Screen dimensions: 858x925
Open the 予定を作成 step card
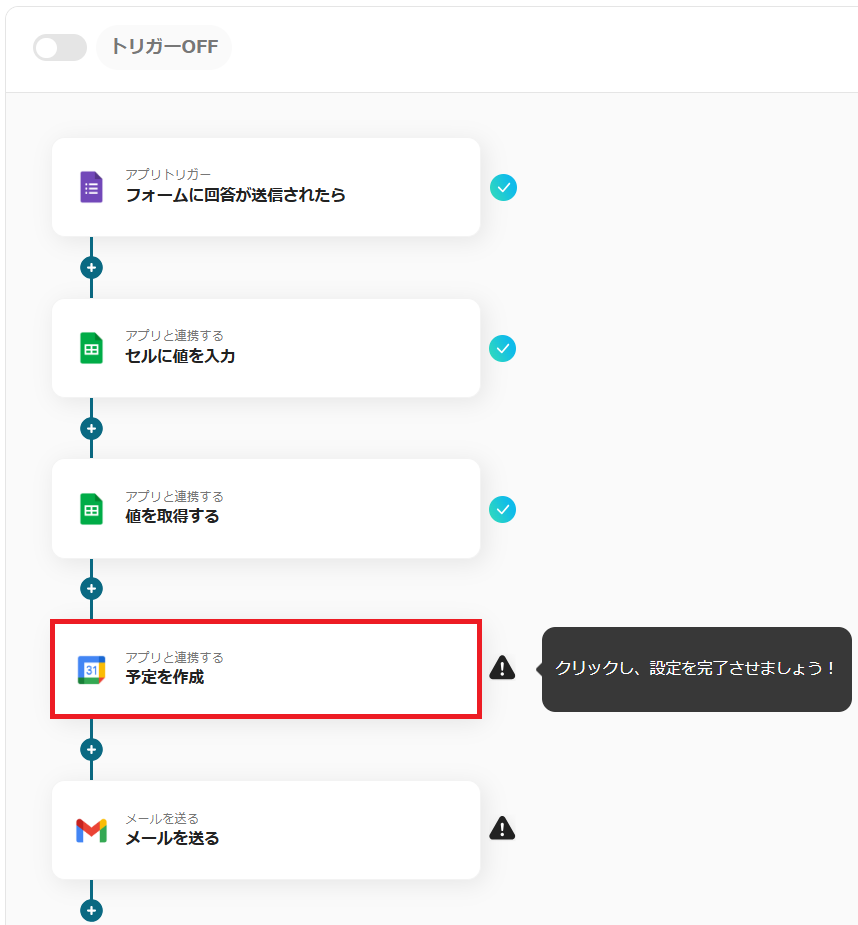266,669
